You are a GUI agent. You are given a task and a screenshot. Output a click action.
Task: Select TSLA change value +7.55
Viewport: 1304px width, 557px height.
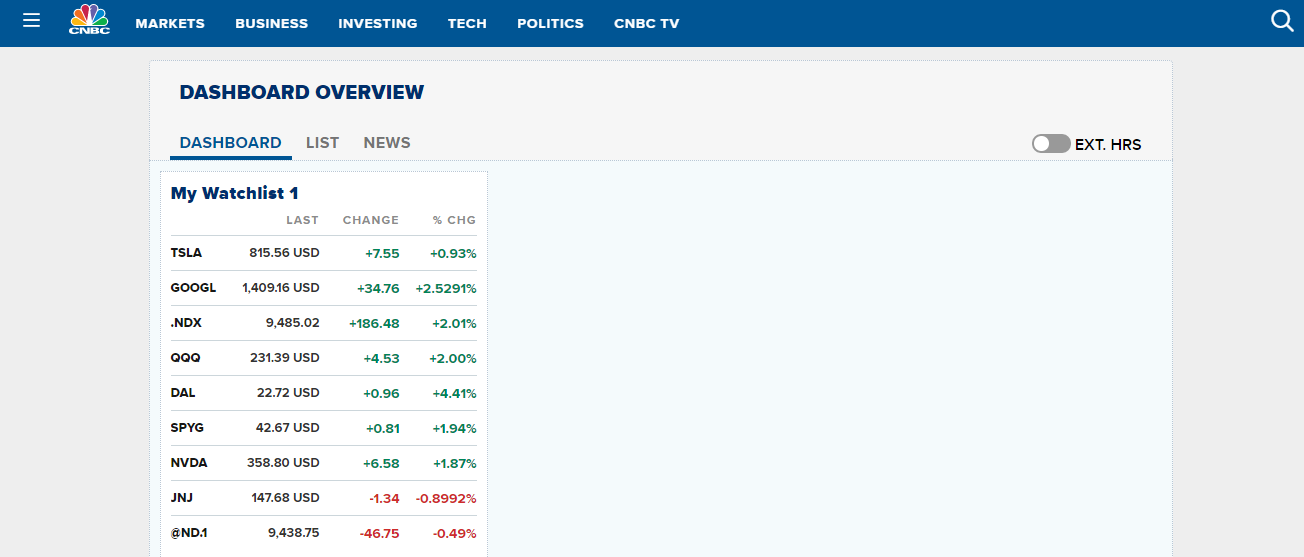coord(382,253)
